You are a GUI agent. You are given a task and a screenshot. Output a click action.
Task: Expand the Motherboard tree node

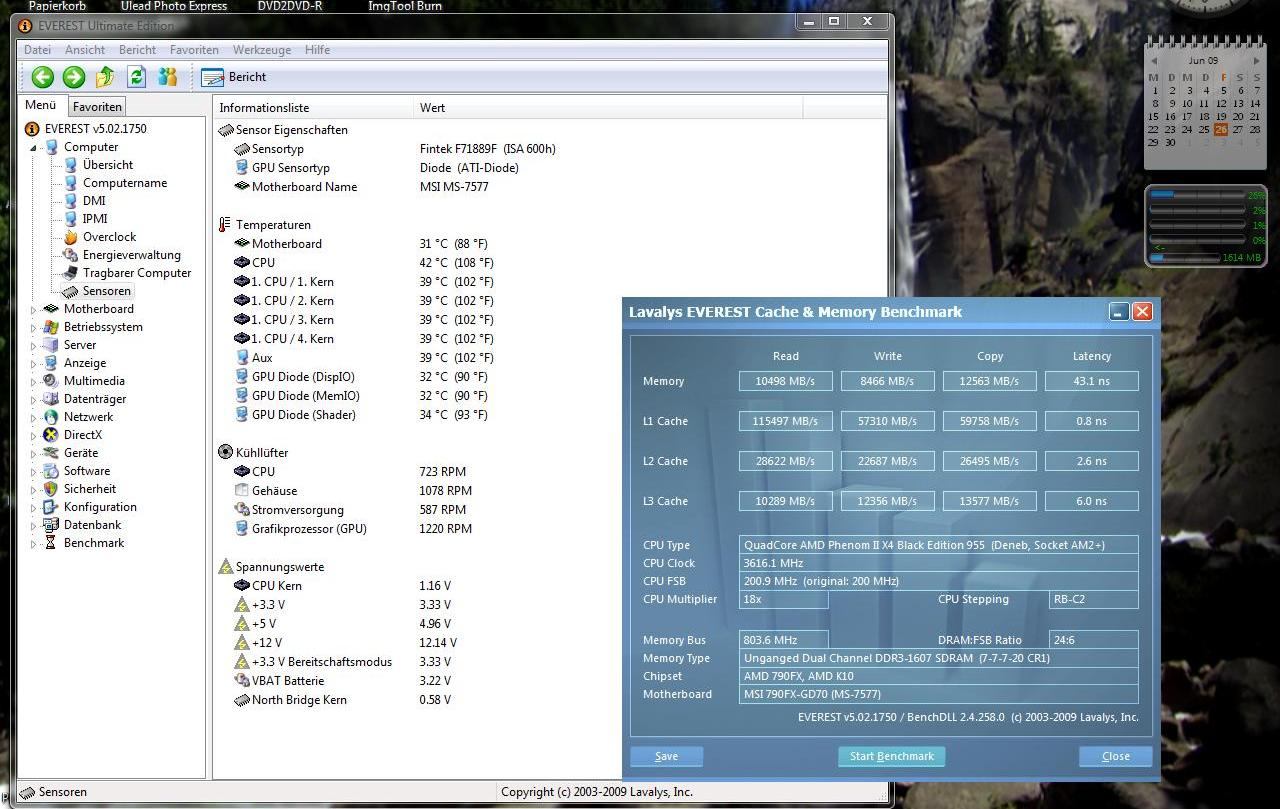click(x=33, y=310)
